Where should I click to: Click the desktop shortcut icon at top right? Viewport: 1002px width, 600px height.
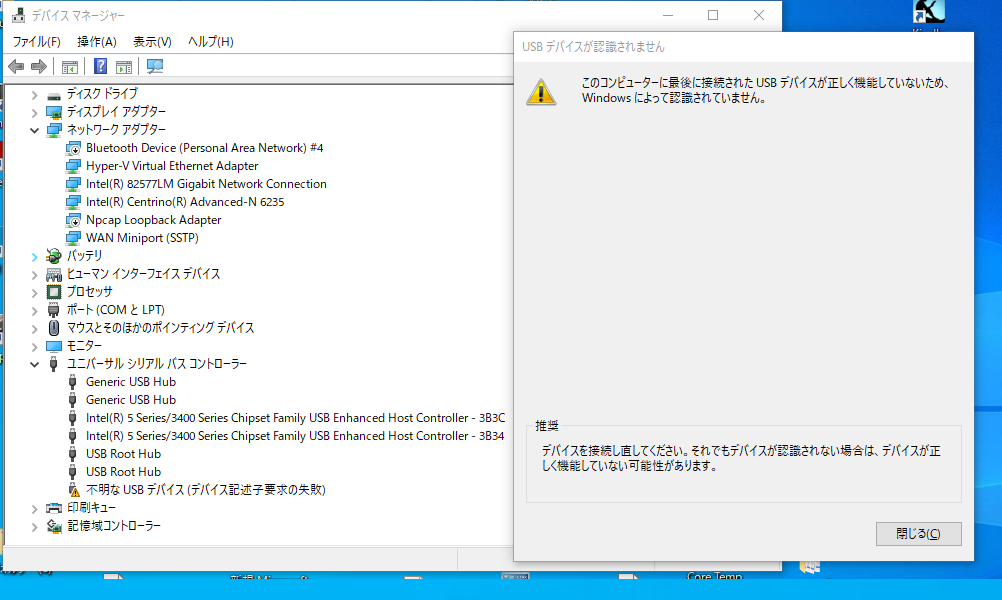click(x=929, y=12)
